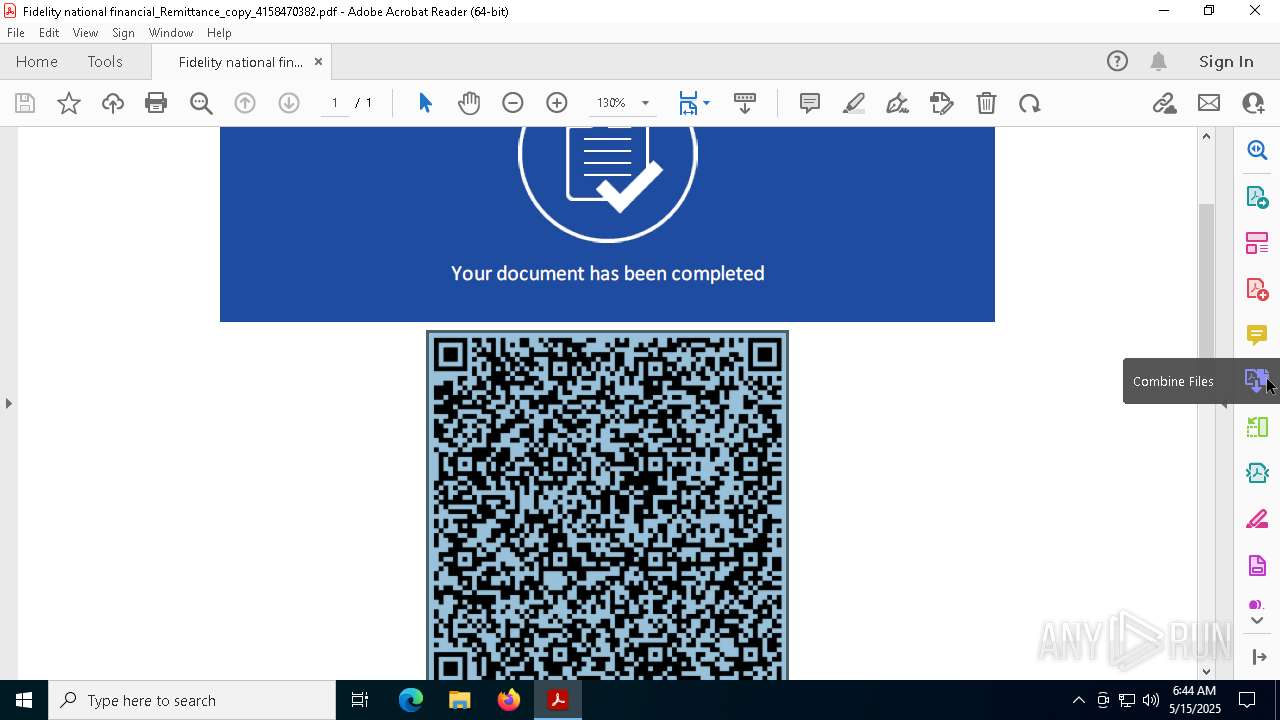Open the share with others icon
The width and height of the screenshot is (1280, 720).
(1253, 103)
